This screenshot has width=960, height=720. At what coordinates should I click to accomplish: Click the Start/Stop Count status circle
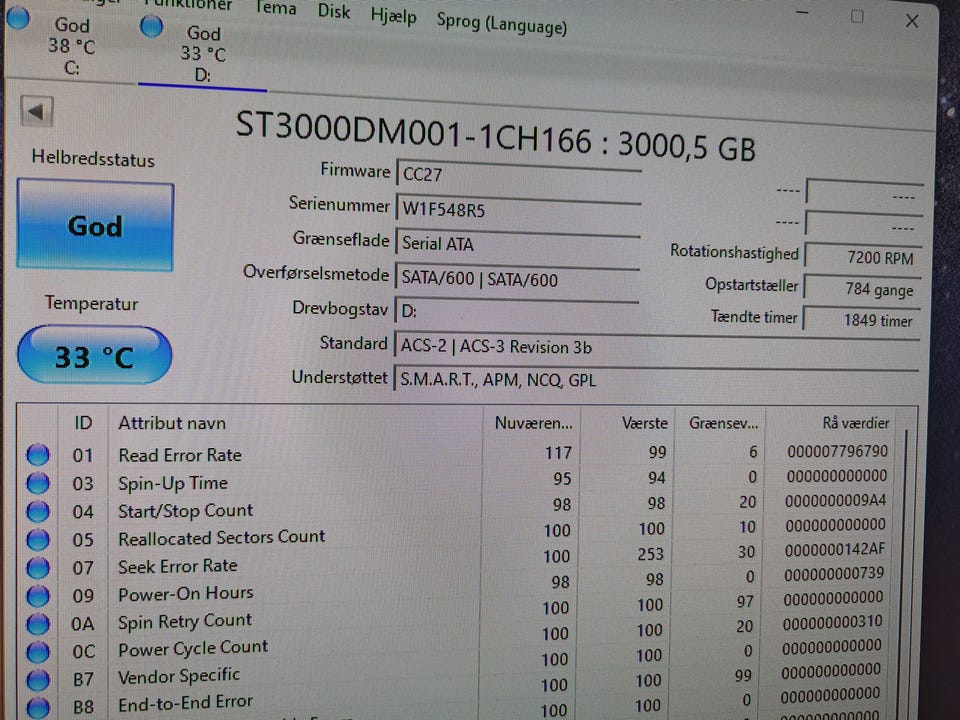(38, 511)
